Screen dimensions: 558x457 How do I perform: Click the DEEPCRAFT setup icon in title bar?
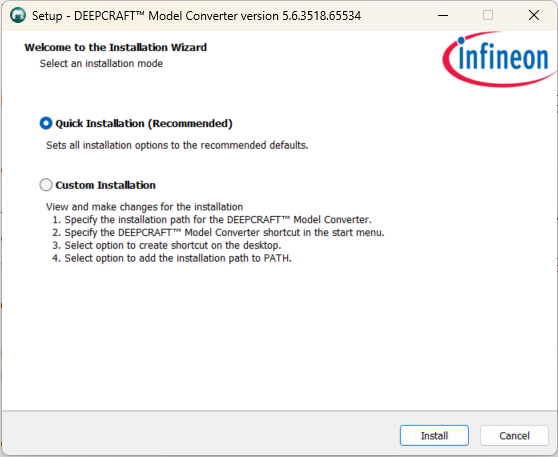(18, 15)
